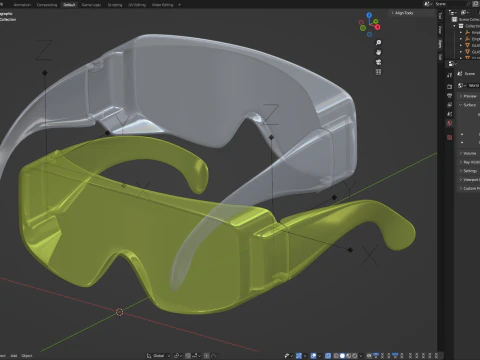Open the World datablock browse dropdown
This screenshot has width=480, height=360.
click(x=462, y=85)
